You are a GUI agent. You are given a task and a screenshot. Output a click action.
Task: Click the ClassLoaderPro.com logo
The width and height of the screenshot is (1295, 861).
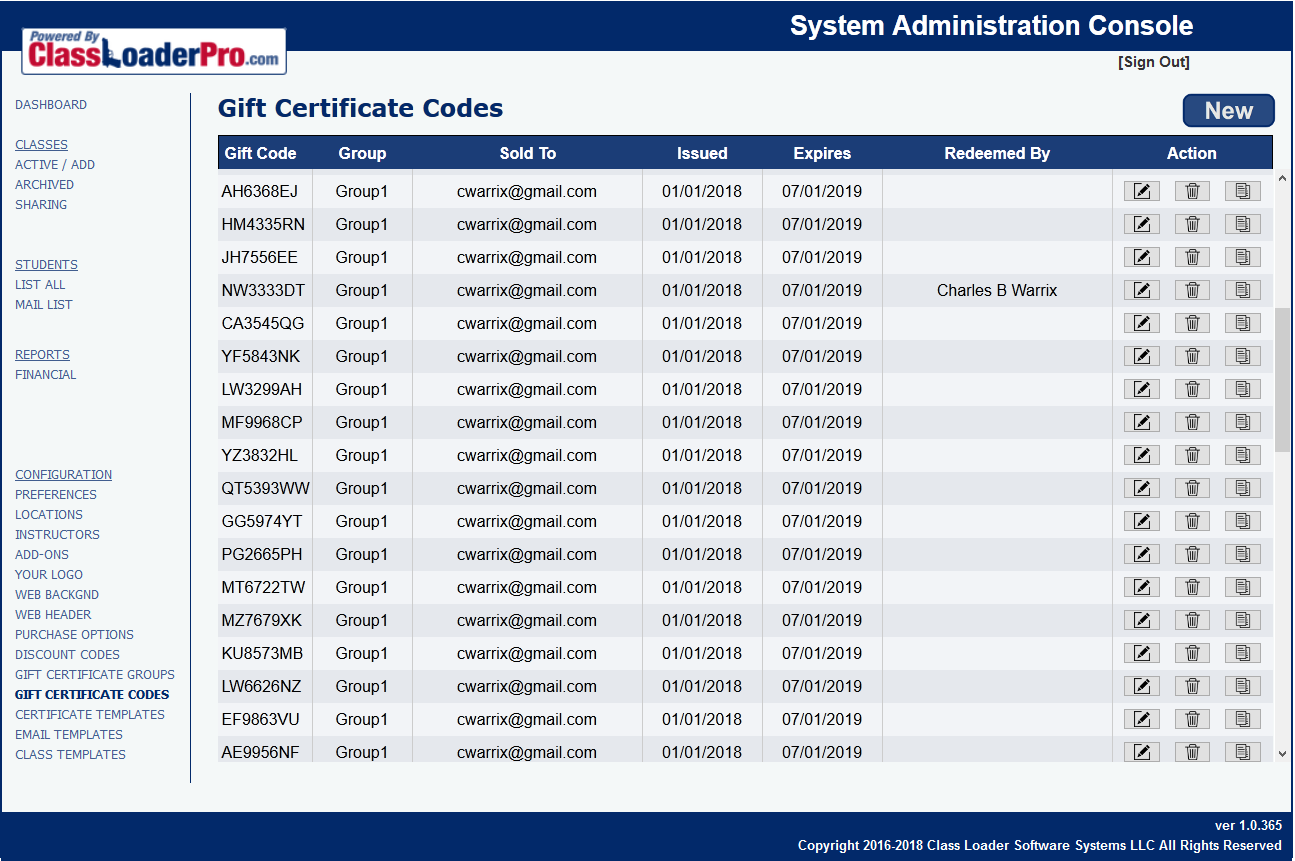pos(154,51)
